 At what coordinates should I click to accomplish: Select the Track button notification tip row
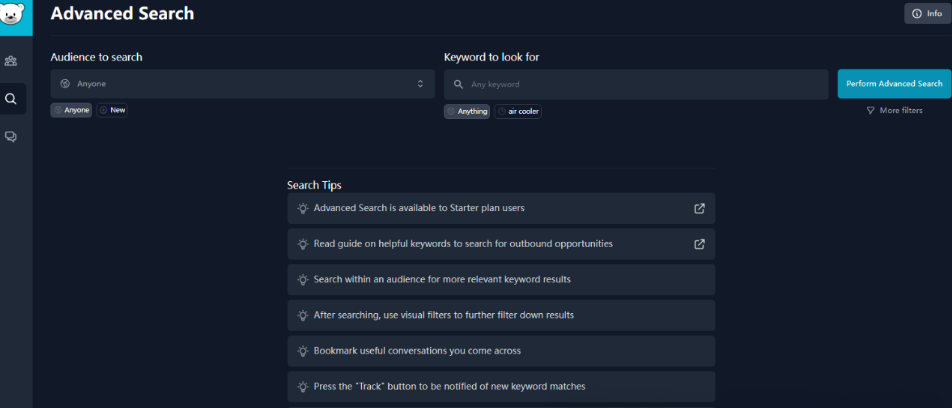(501, 387)
